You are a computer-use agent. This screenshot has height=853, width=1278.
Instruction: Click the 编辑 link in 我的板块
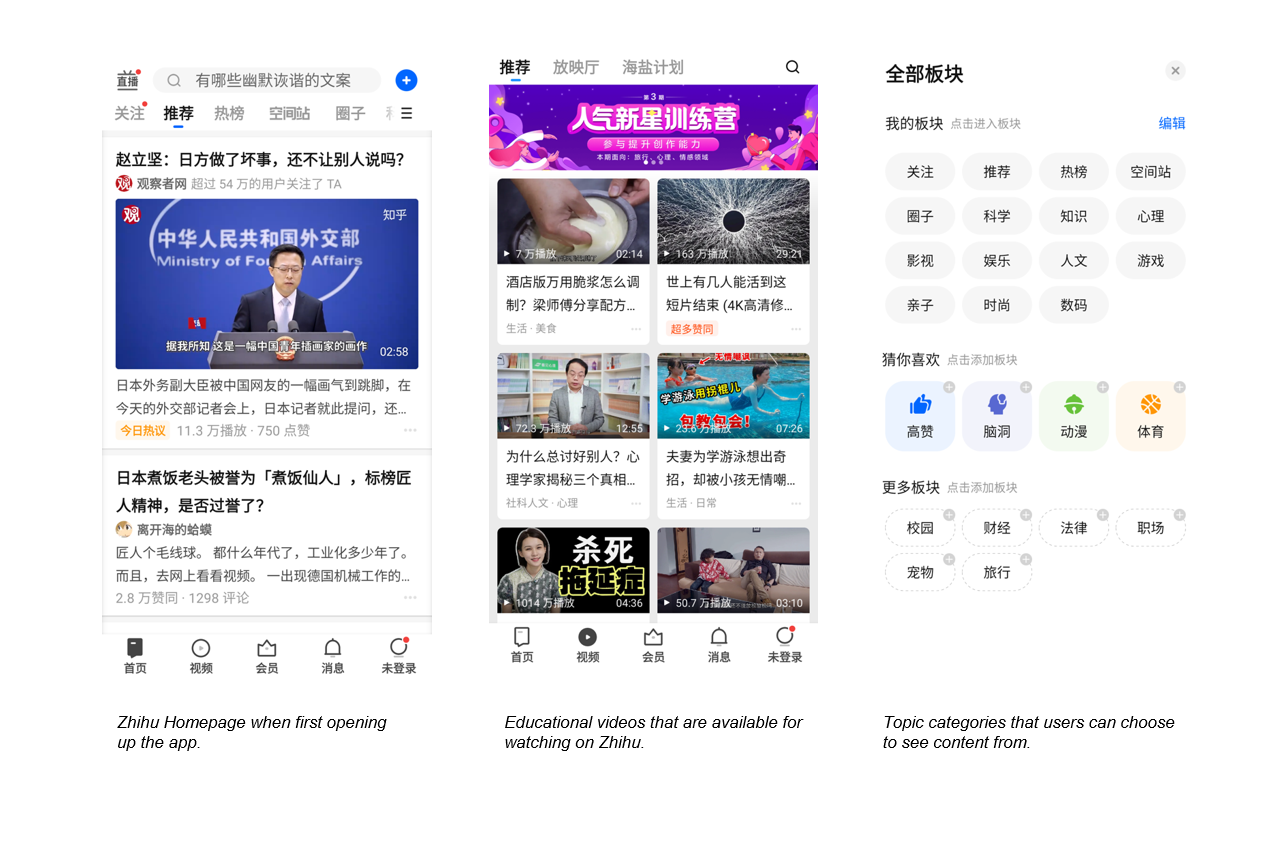pos(1172,123)
